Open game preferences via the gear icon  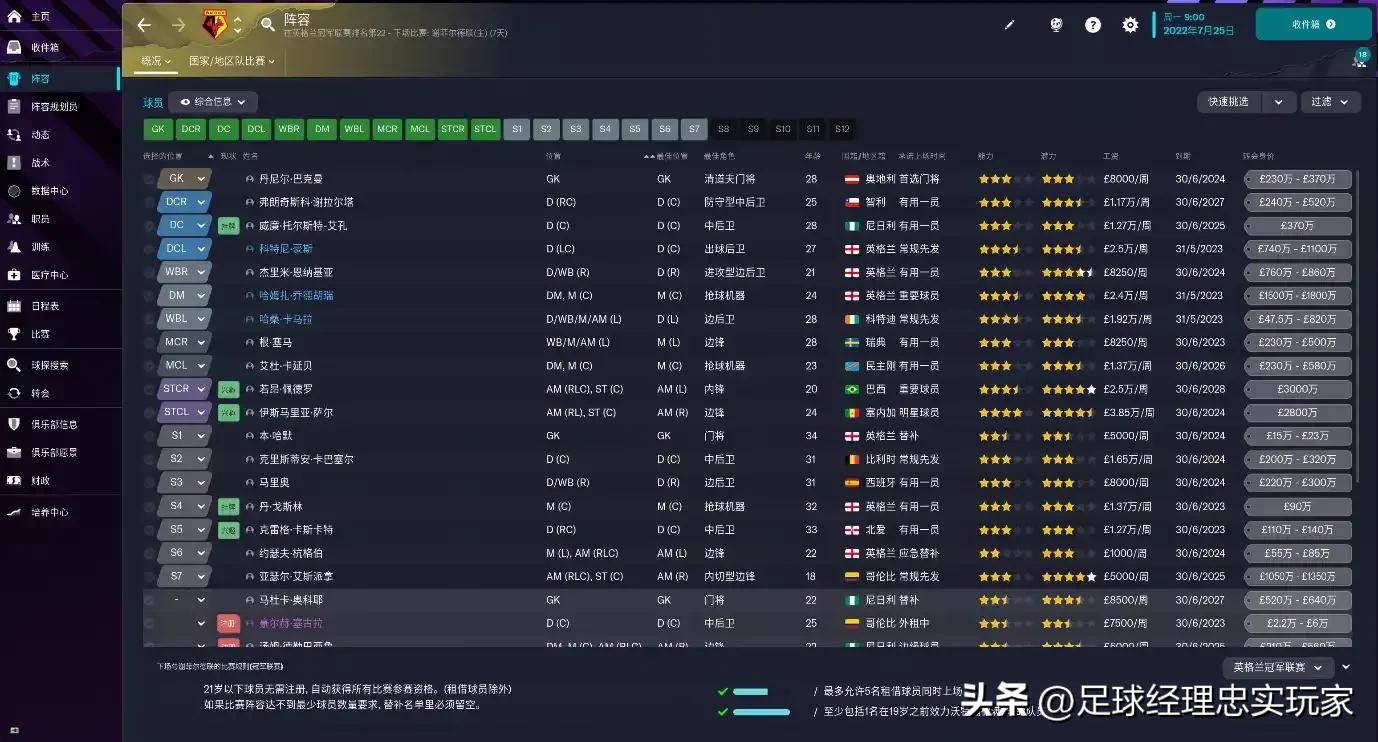click(x=1130, y=25)
